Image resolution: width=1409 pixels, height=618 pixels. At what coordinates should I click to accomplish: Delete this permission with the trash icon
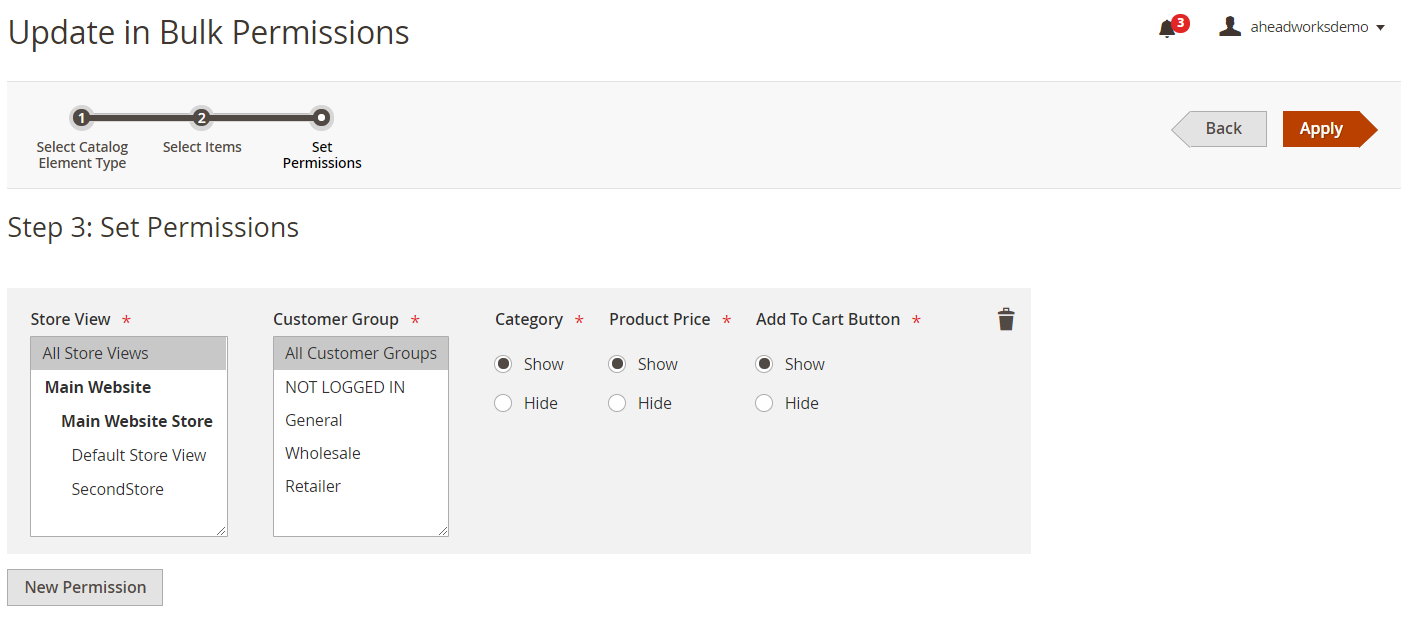pos(1006,319)
